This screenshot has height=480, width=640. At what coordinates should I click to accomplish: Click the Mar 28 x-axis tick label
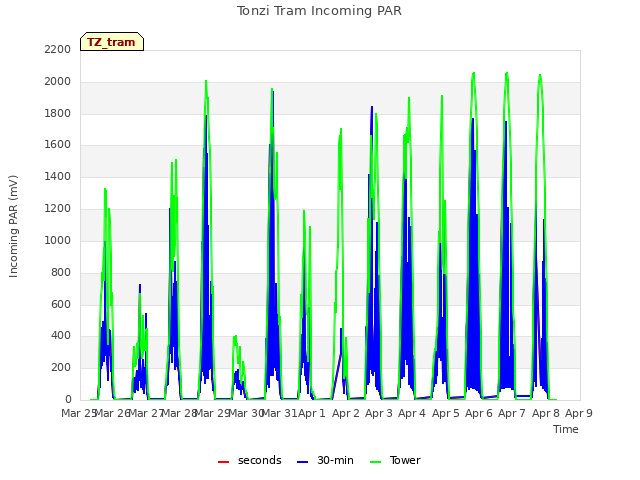(x=180, y=413)
